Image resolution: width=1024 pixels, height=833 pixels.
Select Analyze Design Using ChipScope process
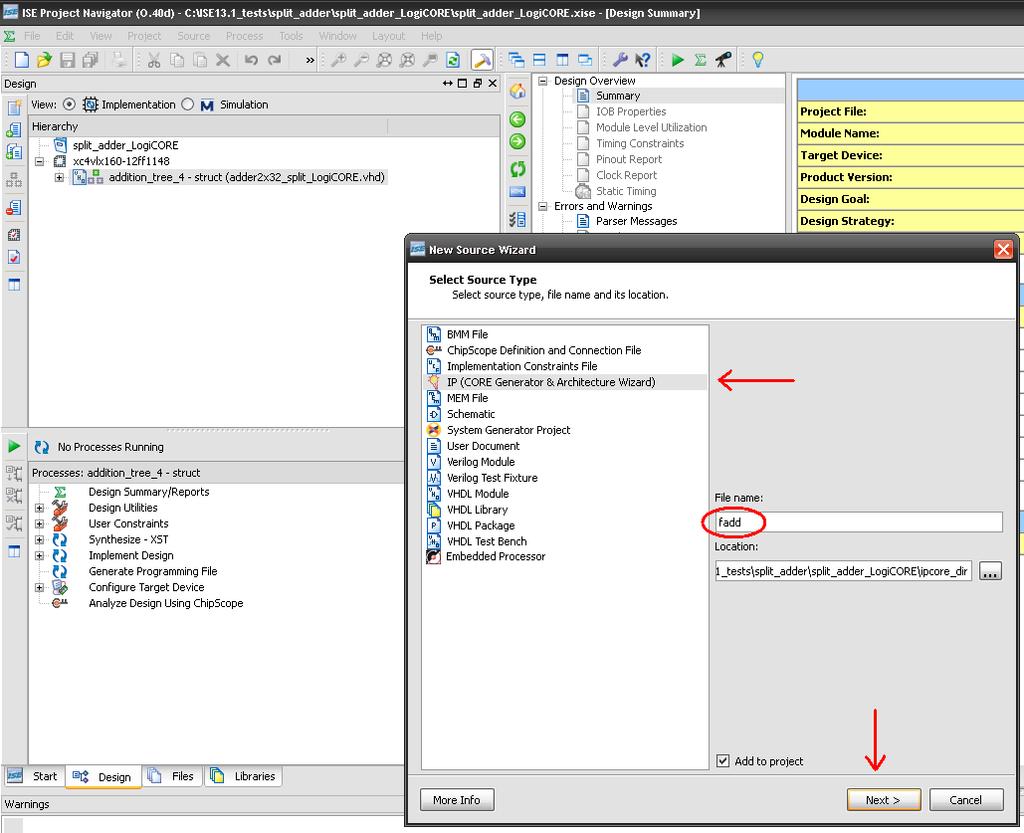point(166,603)
